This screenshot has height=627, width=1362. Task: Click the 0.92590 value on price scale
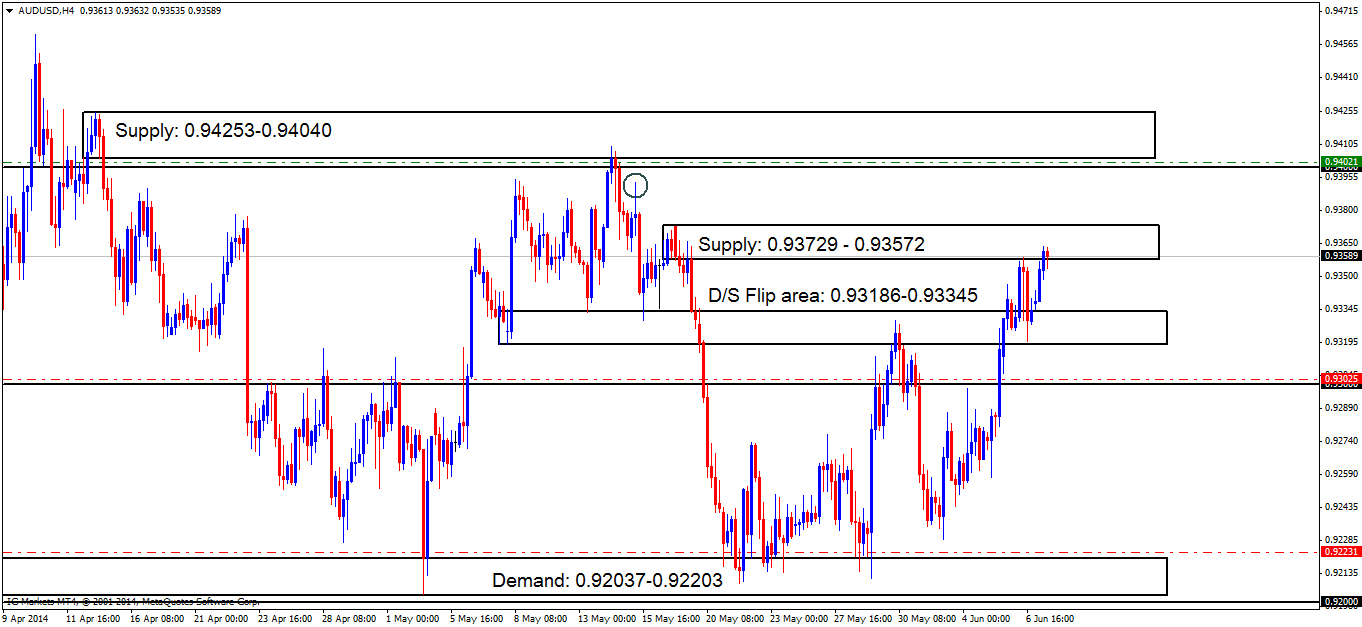tap(1341, 474)
